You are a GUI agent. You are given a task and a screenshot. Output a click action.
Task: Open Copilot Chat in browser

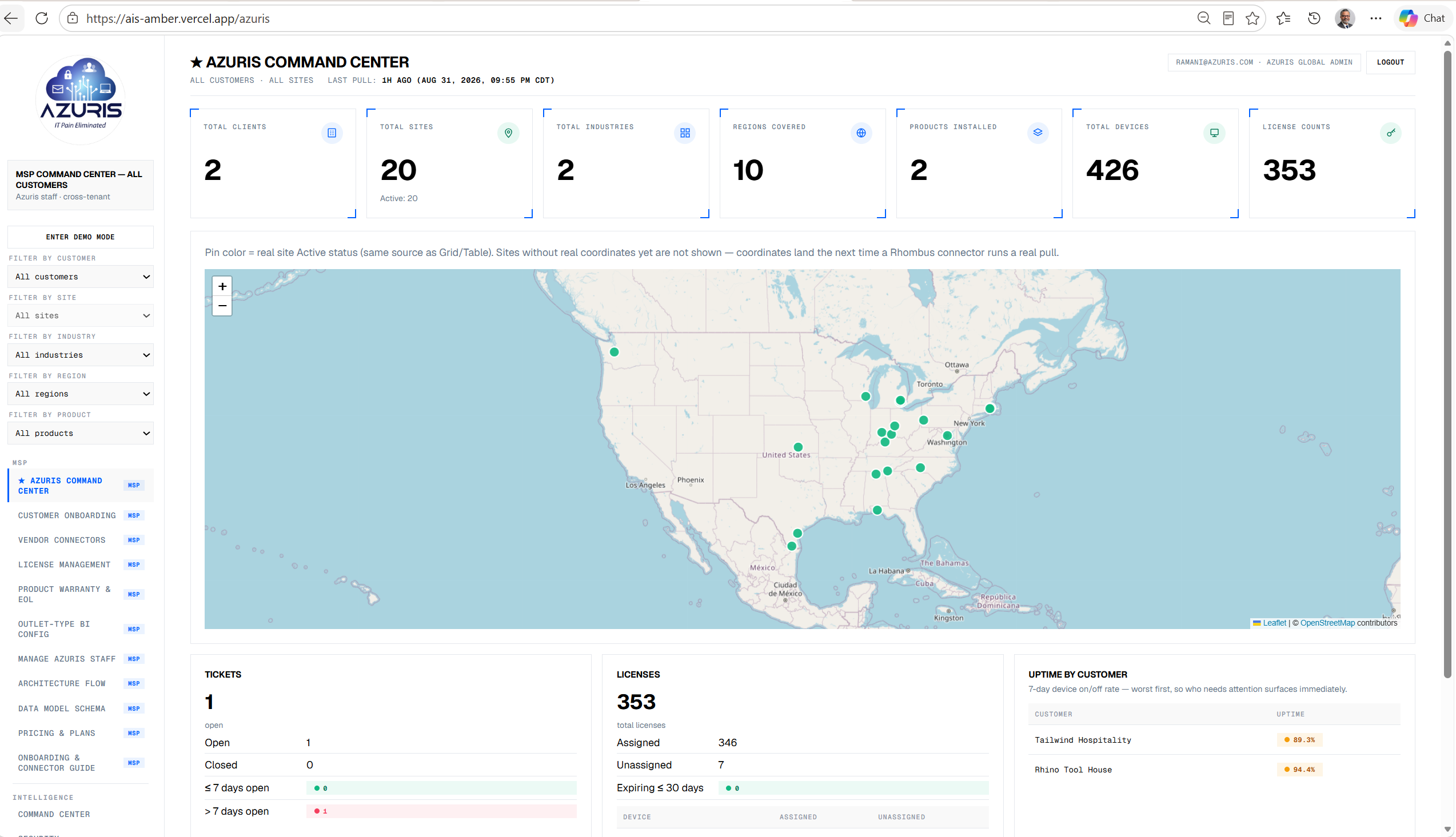(1423, 18)
